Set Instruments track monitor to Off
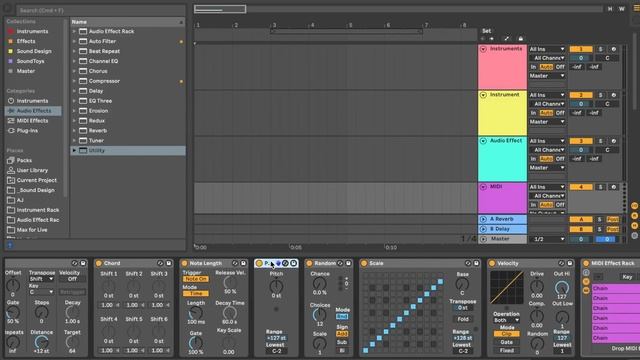640x360 pixels. (560, 67)
